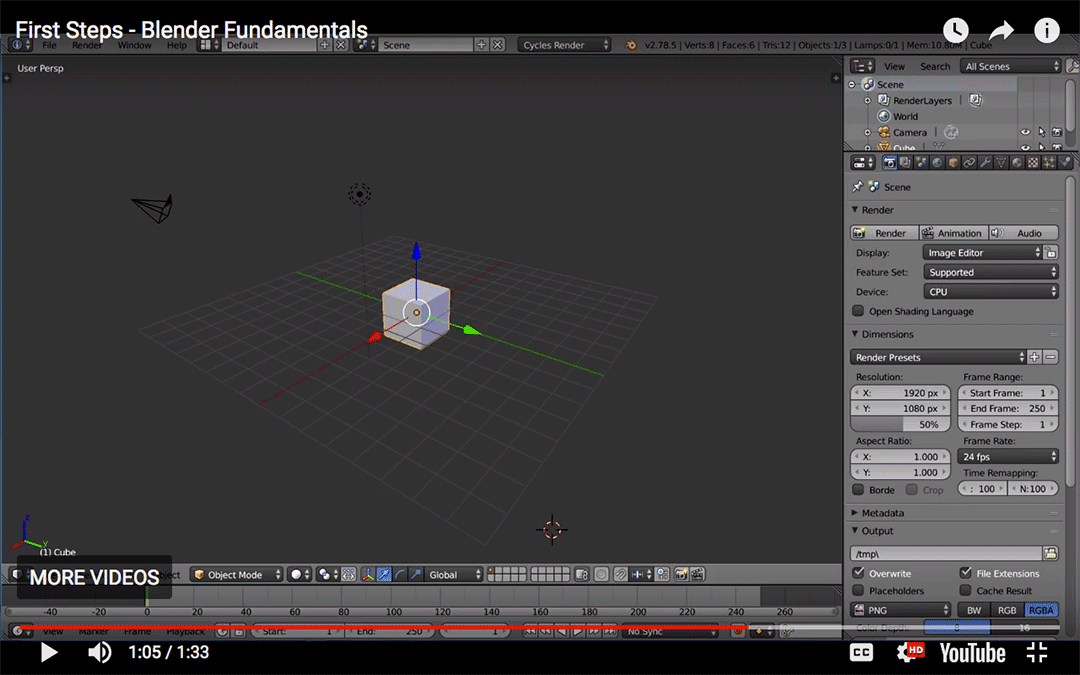Click the scale manipulator icon
The image size is (1080, 675).
(416, 574)
